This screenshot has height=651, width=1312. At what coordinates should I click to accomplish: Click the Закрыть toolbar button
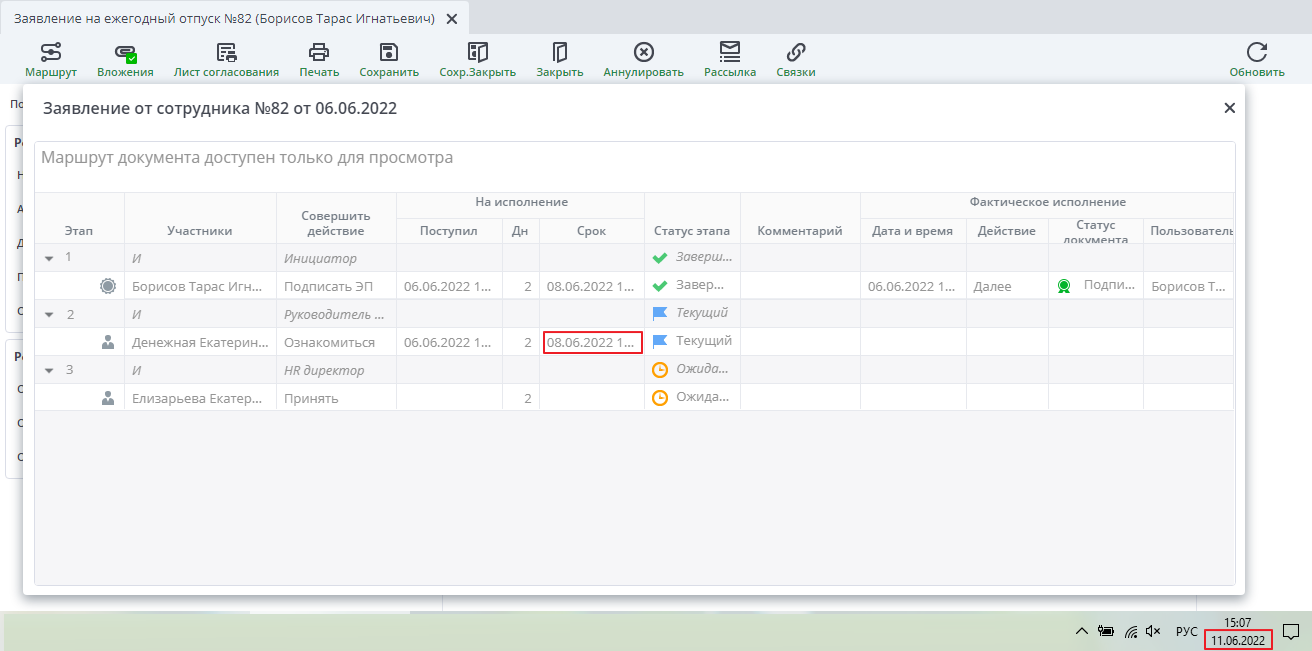point(559,59)
